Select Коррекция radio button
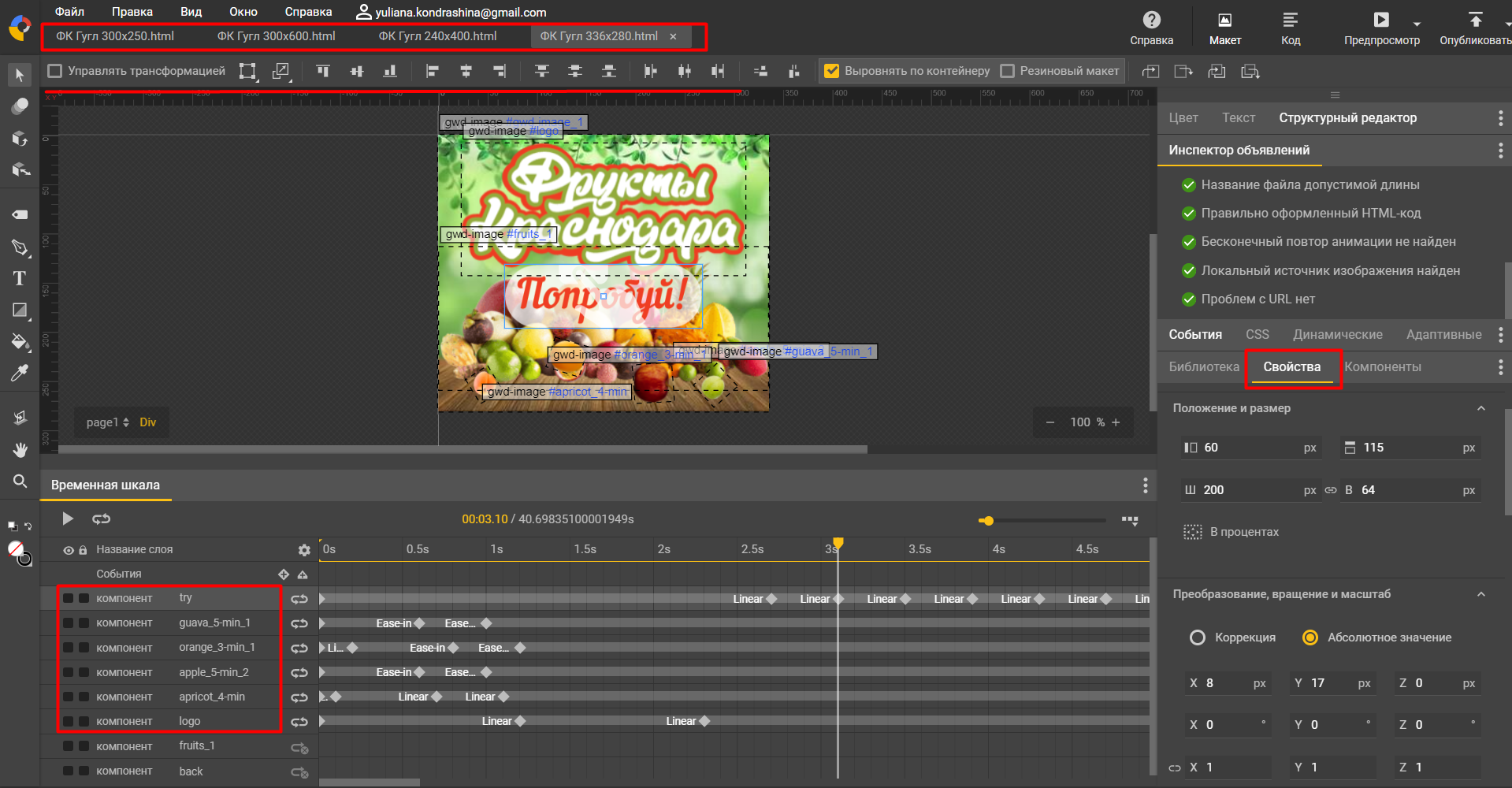 1198,637
